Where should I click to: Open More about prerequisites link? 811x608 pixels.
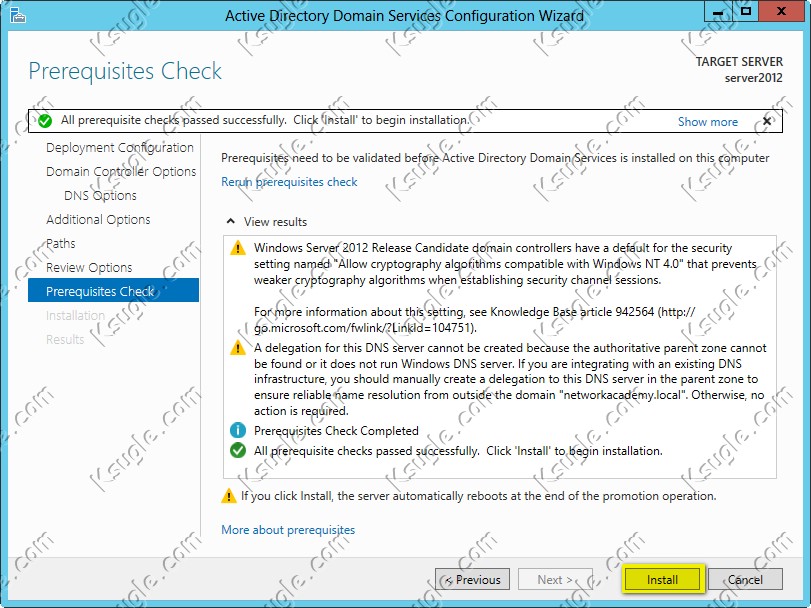tap(288, 530)
